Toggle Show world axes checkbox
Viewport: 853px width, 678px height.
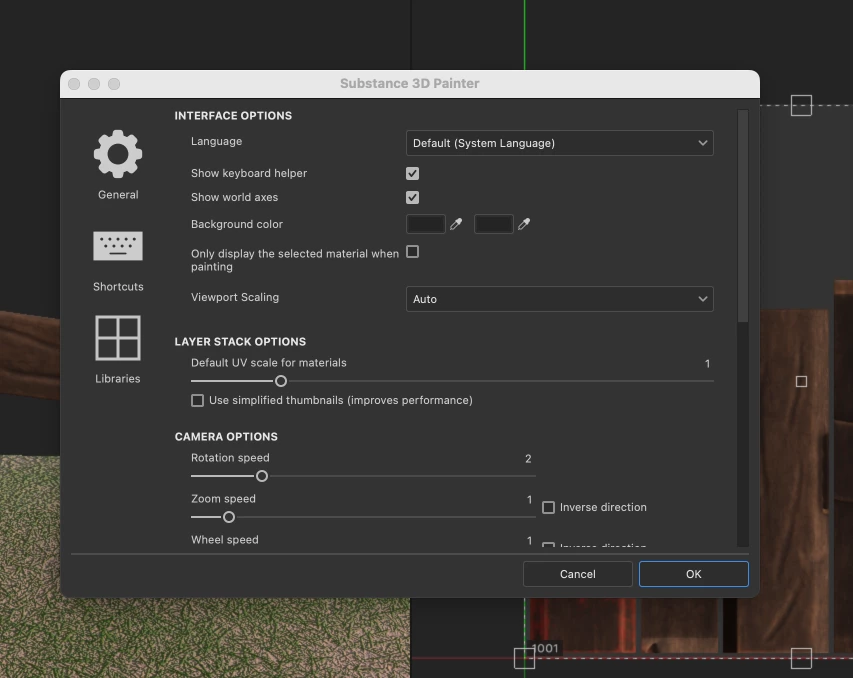click(412, 197)
